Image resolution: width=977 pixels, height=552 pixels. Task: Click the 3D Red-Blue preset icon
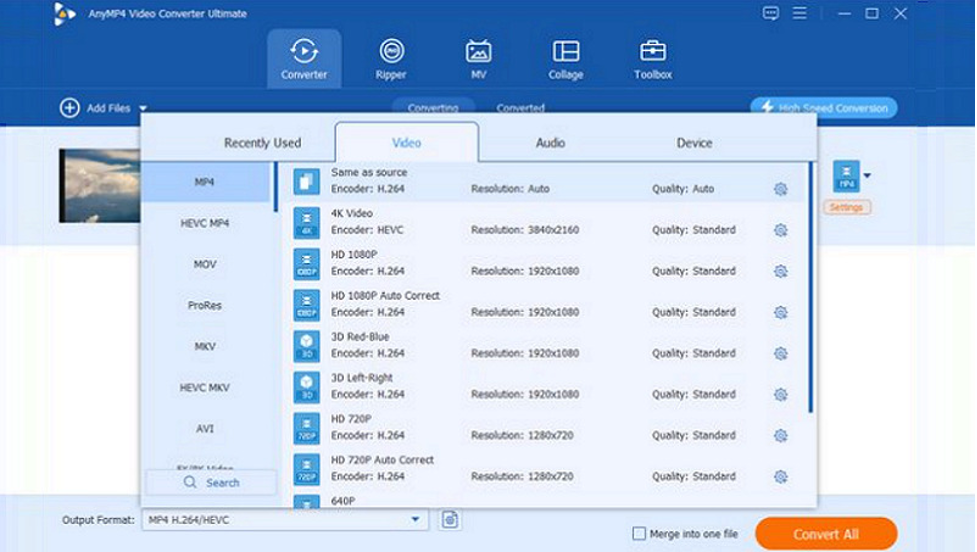(306, 346)
